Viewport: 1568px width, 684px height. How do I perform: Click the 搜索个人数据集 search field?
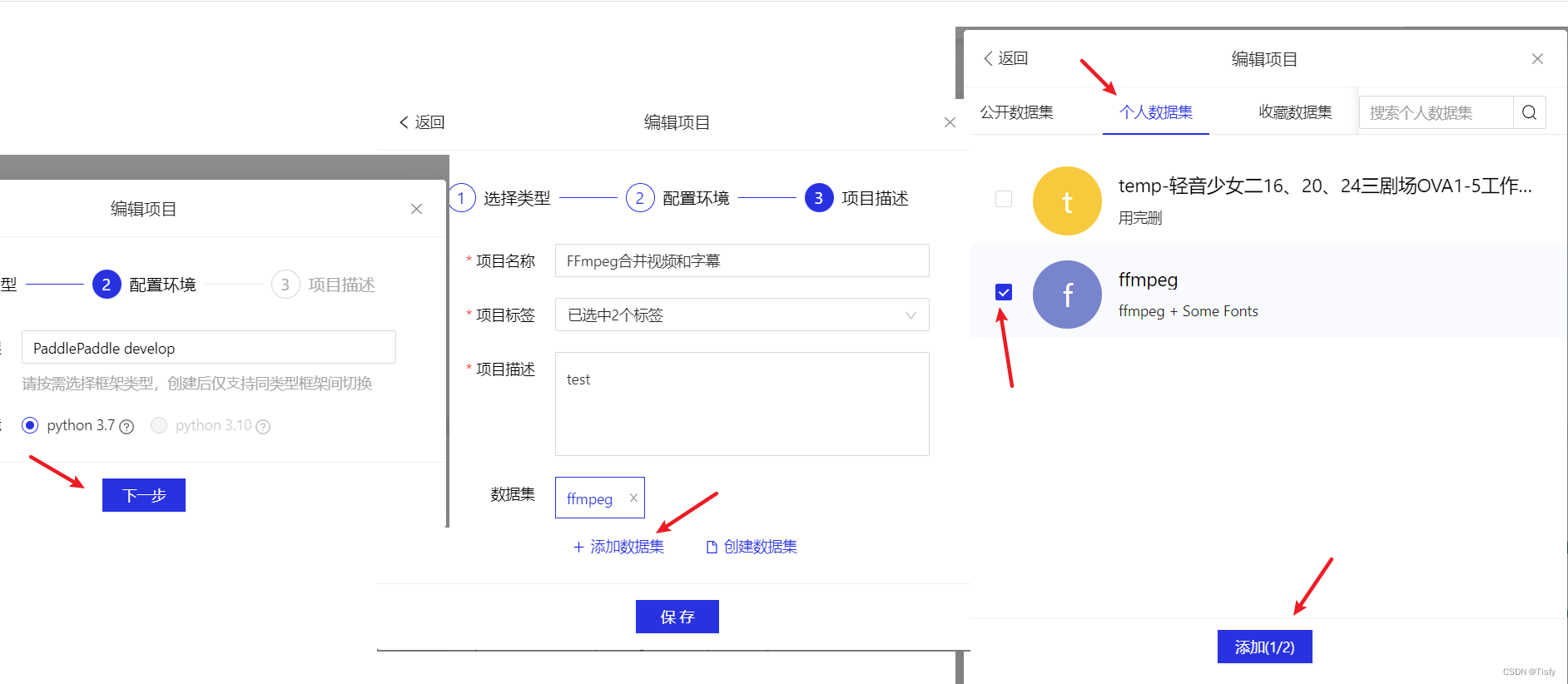coord(1436,112)
